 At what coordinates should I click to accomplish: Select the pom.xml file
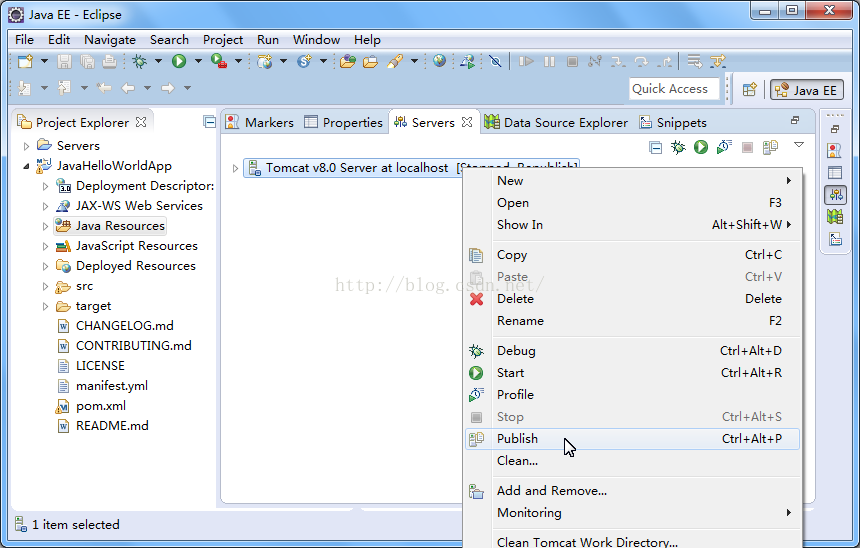pos(100,405)
